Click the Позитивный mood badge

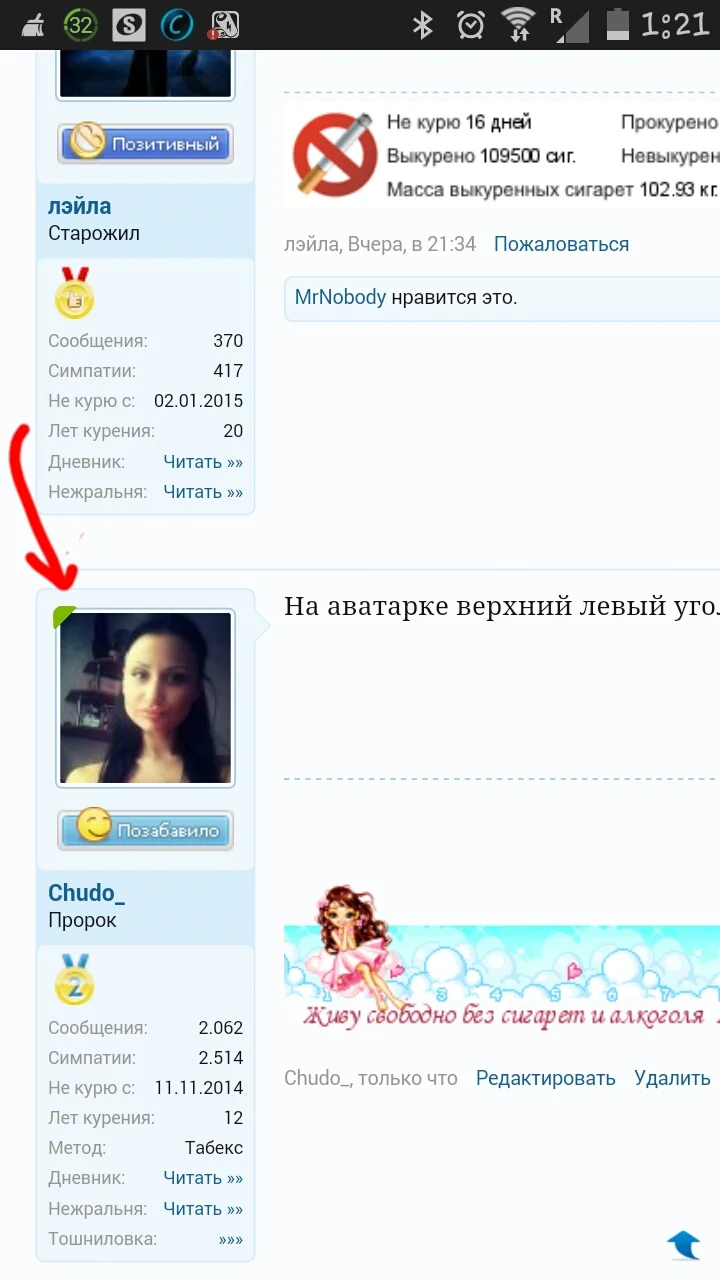tap(145, 144)
